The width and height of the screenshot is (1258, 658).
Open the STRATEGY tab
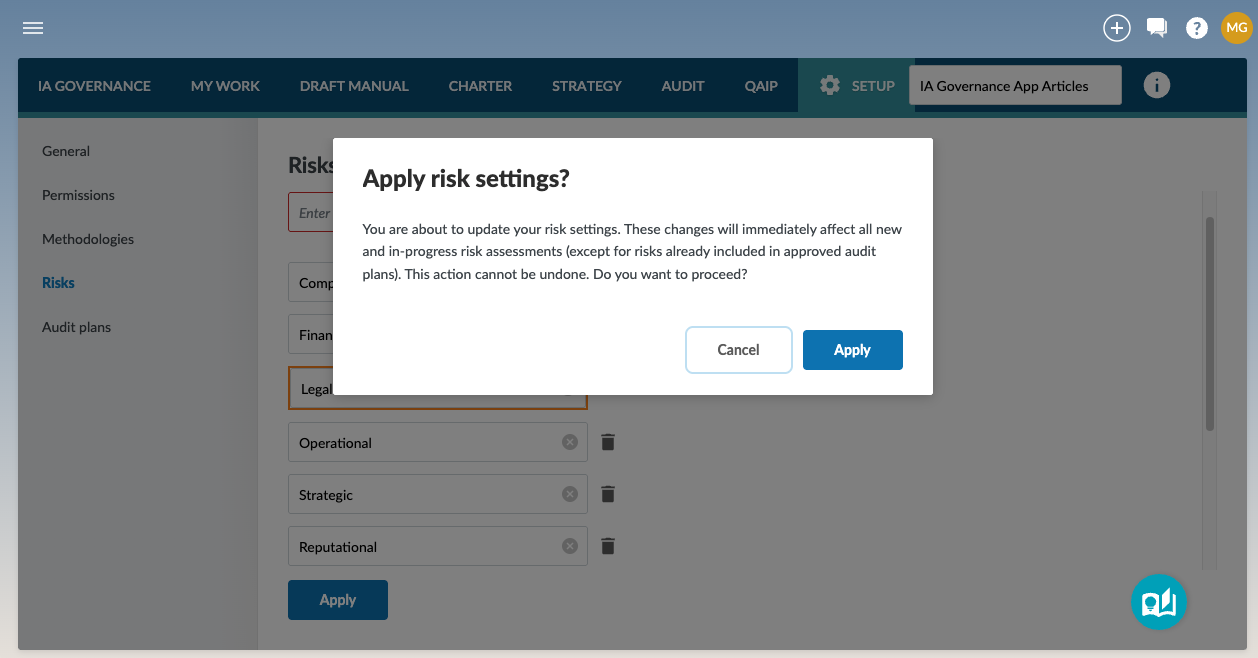pos(587,86)
